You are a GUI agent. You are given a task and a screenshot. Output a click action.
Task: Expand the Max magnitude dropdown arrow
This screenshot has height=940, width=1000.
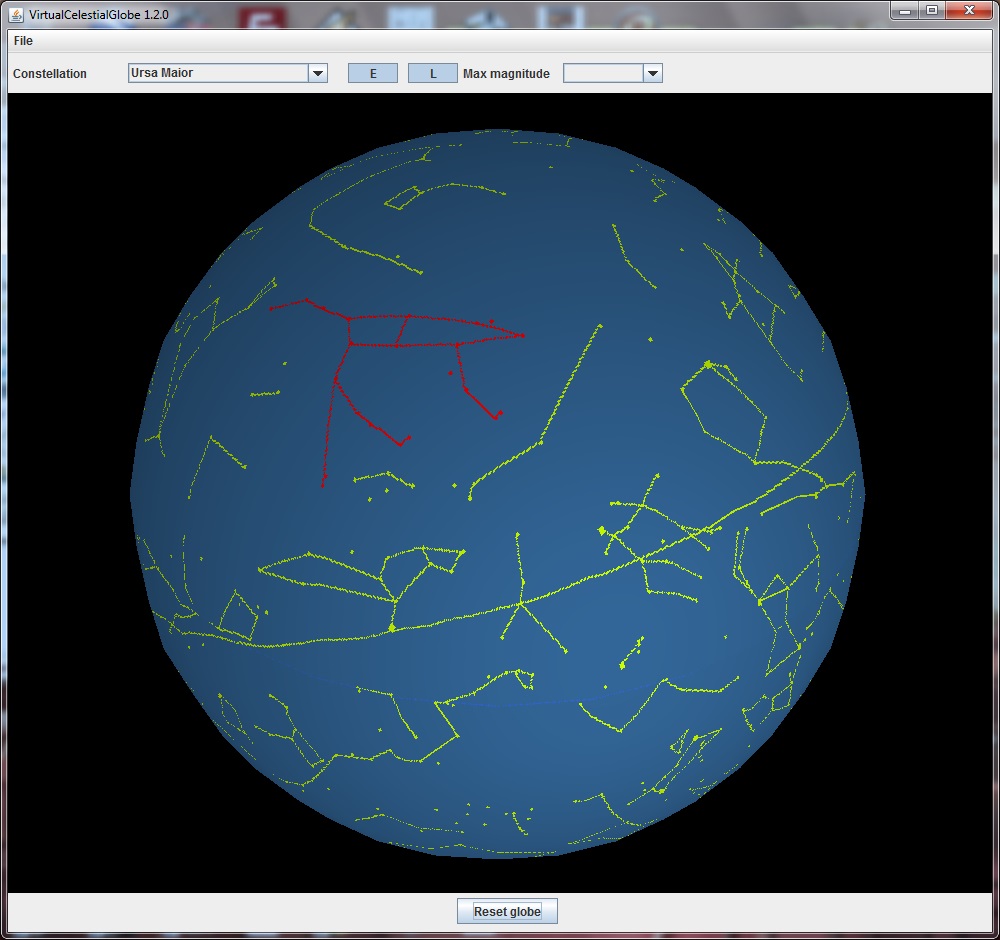pyautogui.click(x=653, y=73)
